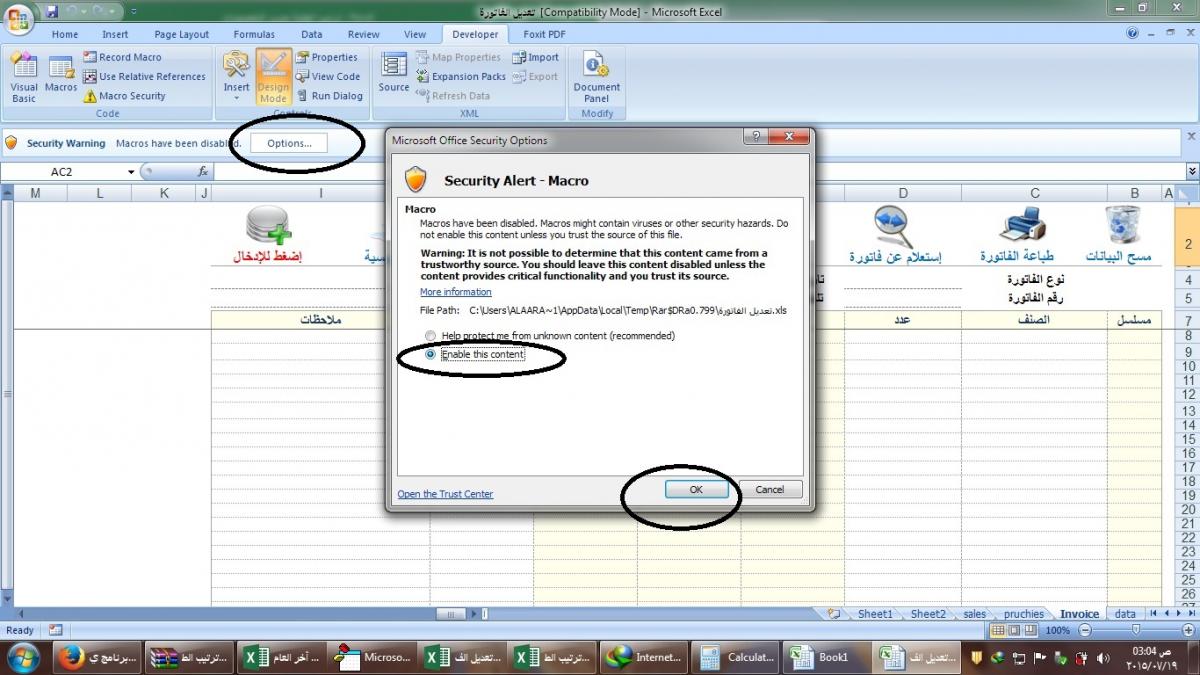Image resolution: width=1200 pixels, height=675 pixels.
Task: Select Enable this content option
Action: tap(475, 354)
